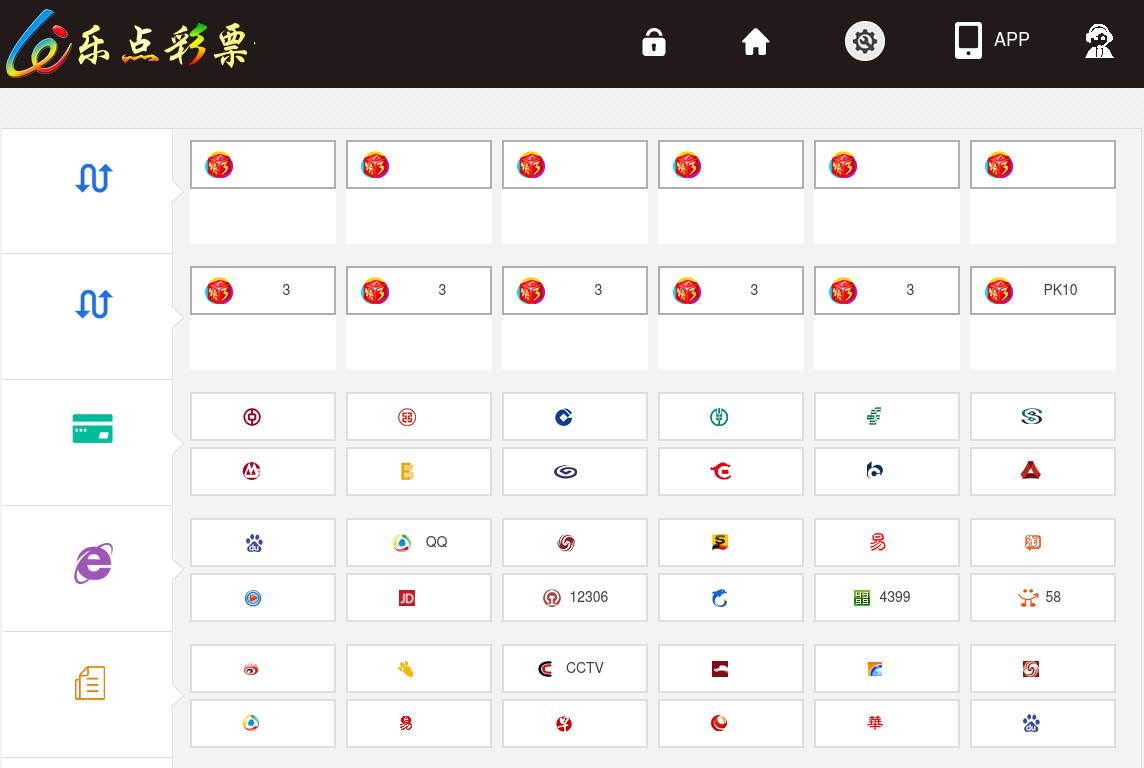Viewport: 1144px width, 768px height.
Task: Open the customer service agent icon
Action: (x=1099, y=41)
